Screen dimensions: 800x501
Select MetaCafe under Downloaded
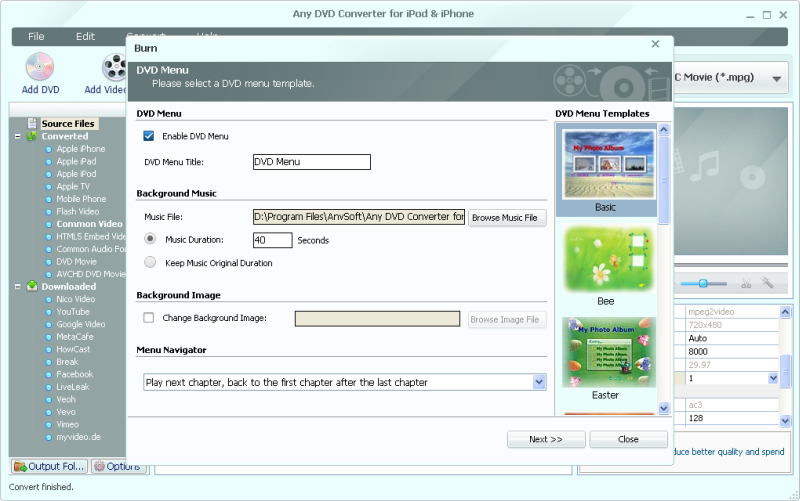(x=75, y=337)
